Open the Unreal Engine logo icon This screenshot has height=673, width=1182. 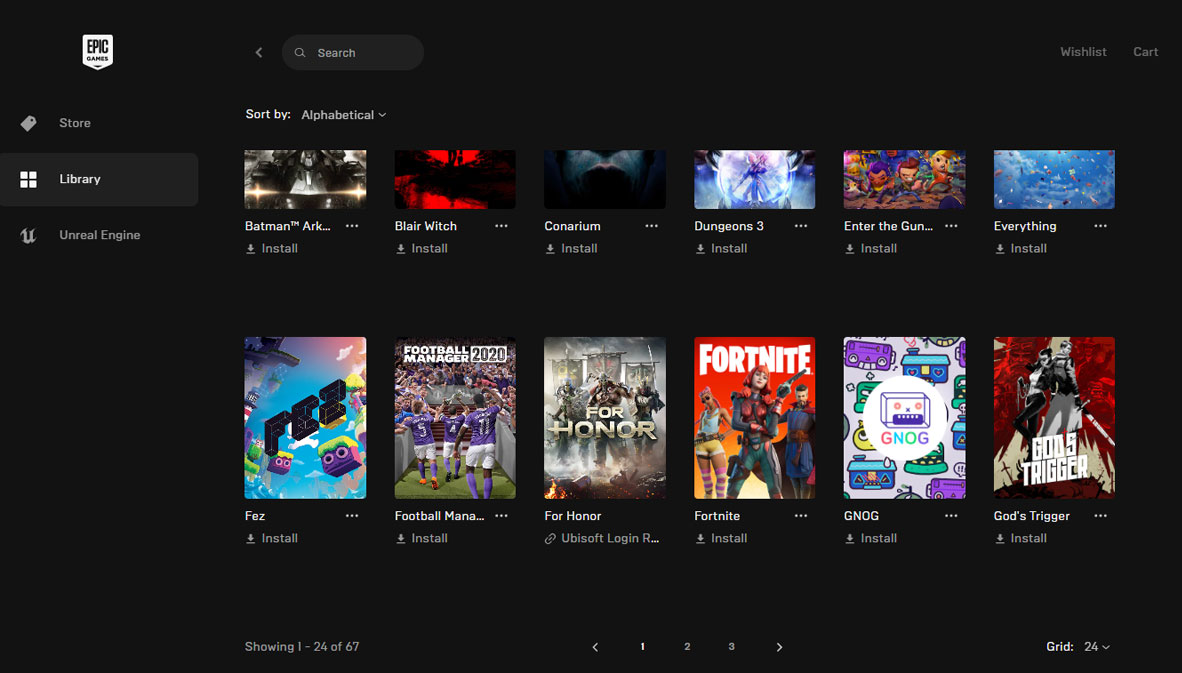pyautogui.click(x=29, y=235)
